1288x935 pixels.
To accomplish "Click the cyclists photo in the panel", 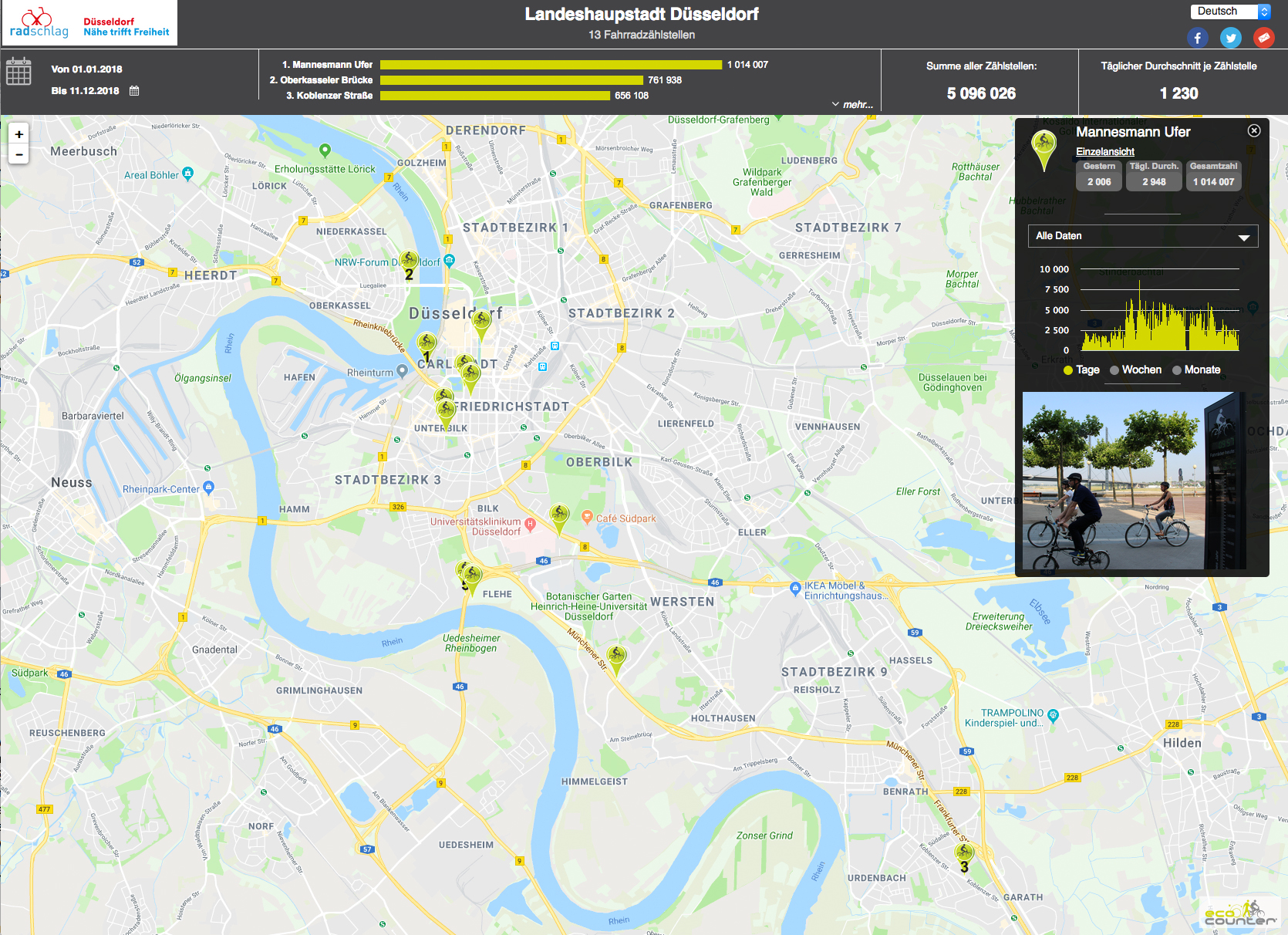I will coord(1134,481).
